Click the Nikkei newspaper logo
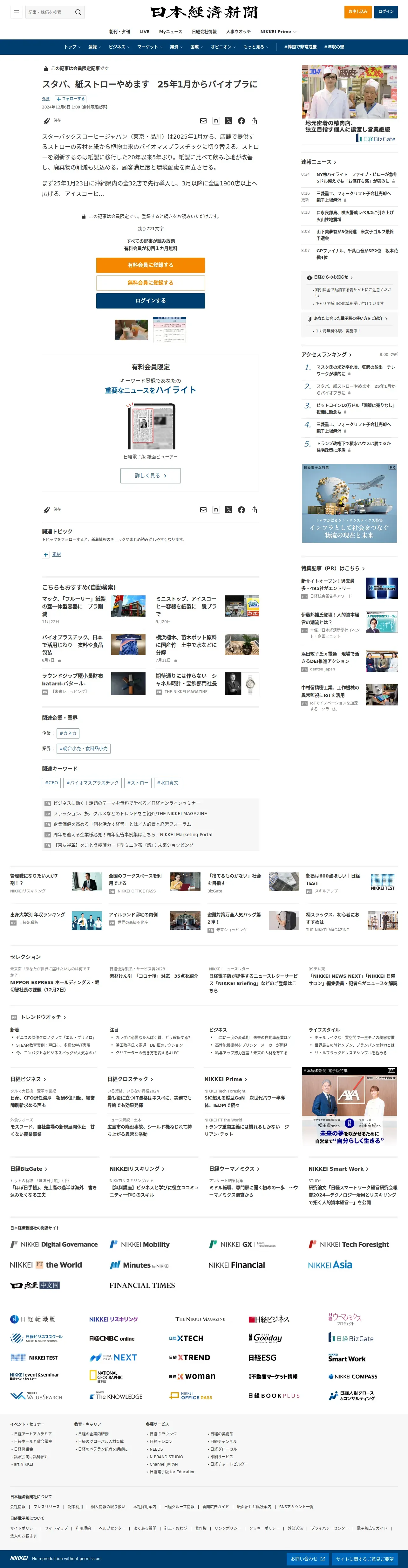408x1568 pixels. [x=204, y=12]
